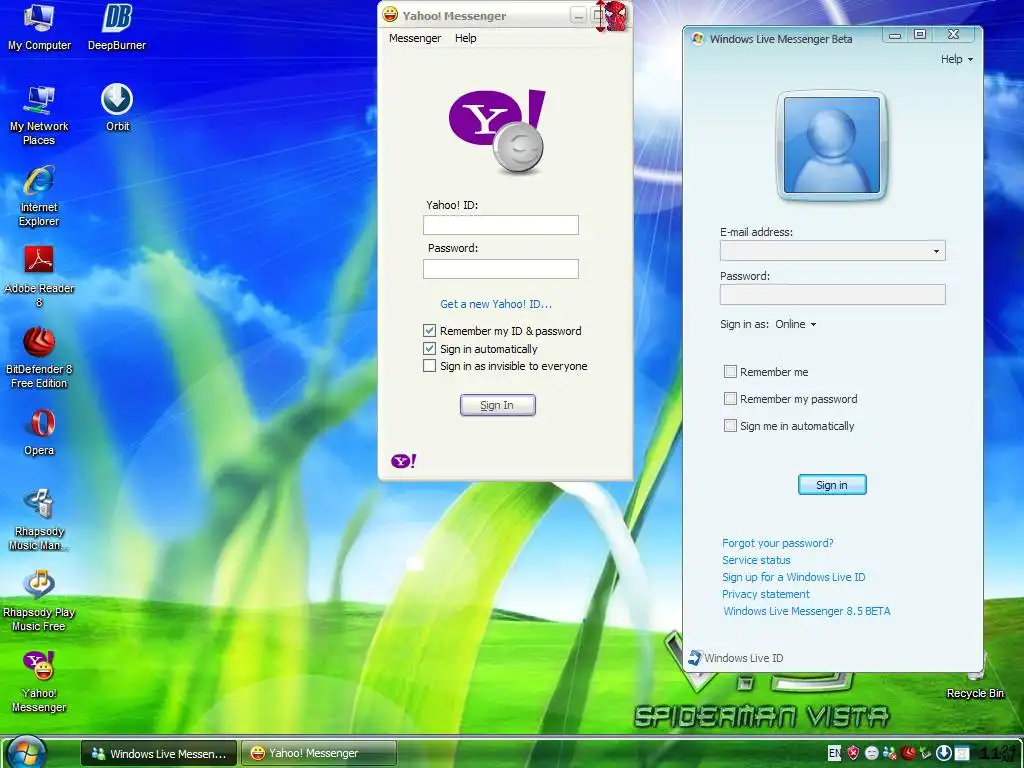
Task: Click the EN language indicator in tray
Action: pos(835,753)
